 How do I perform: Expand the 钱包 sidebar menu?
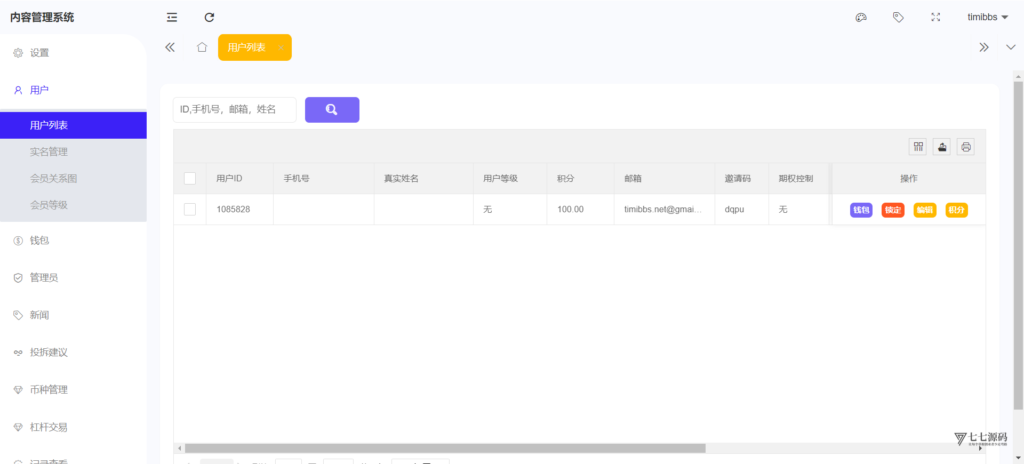click(x=73, y=240)
